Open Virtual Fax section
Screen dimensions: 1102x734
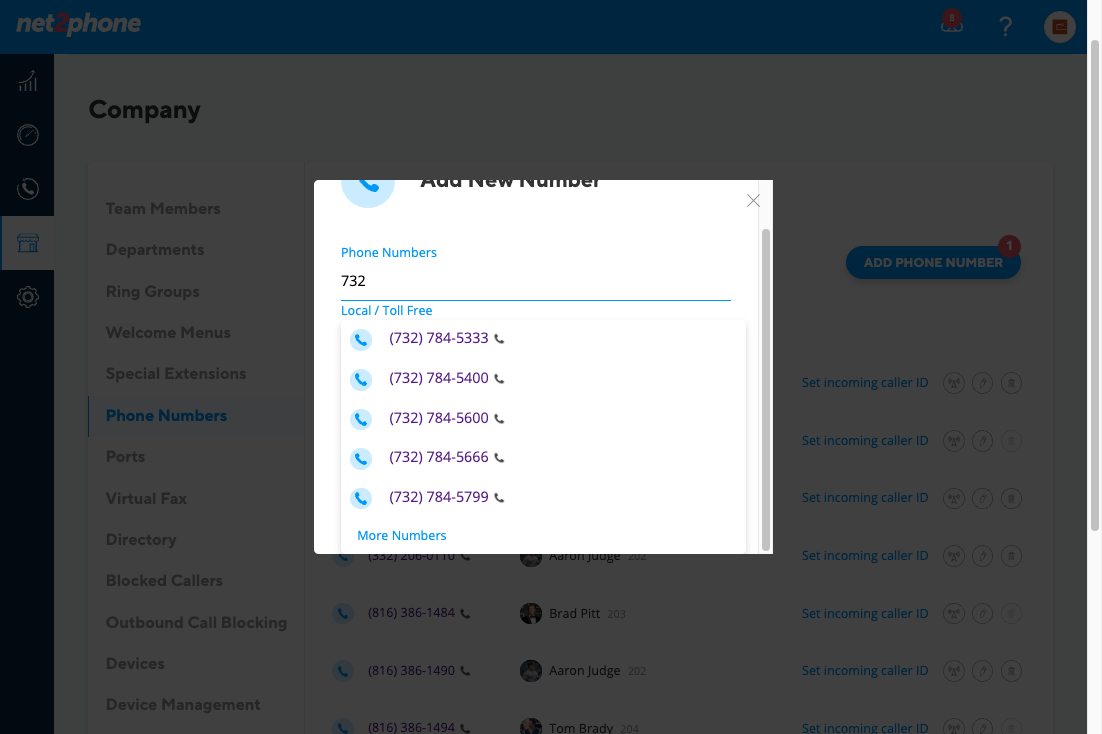coord(146,498)
